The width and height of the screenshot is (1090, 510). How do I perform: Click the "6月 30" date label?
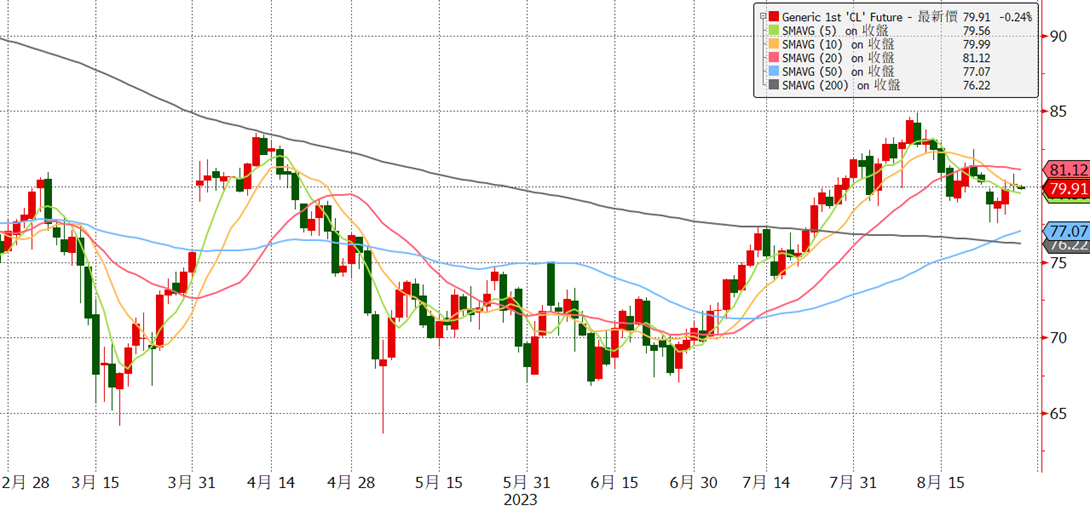pyautogui.click(x=695, y=482)
